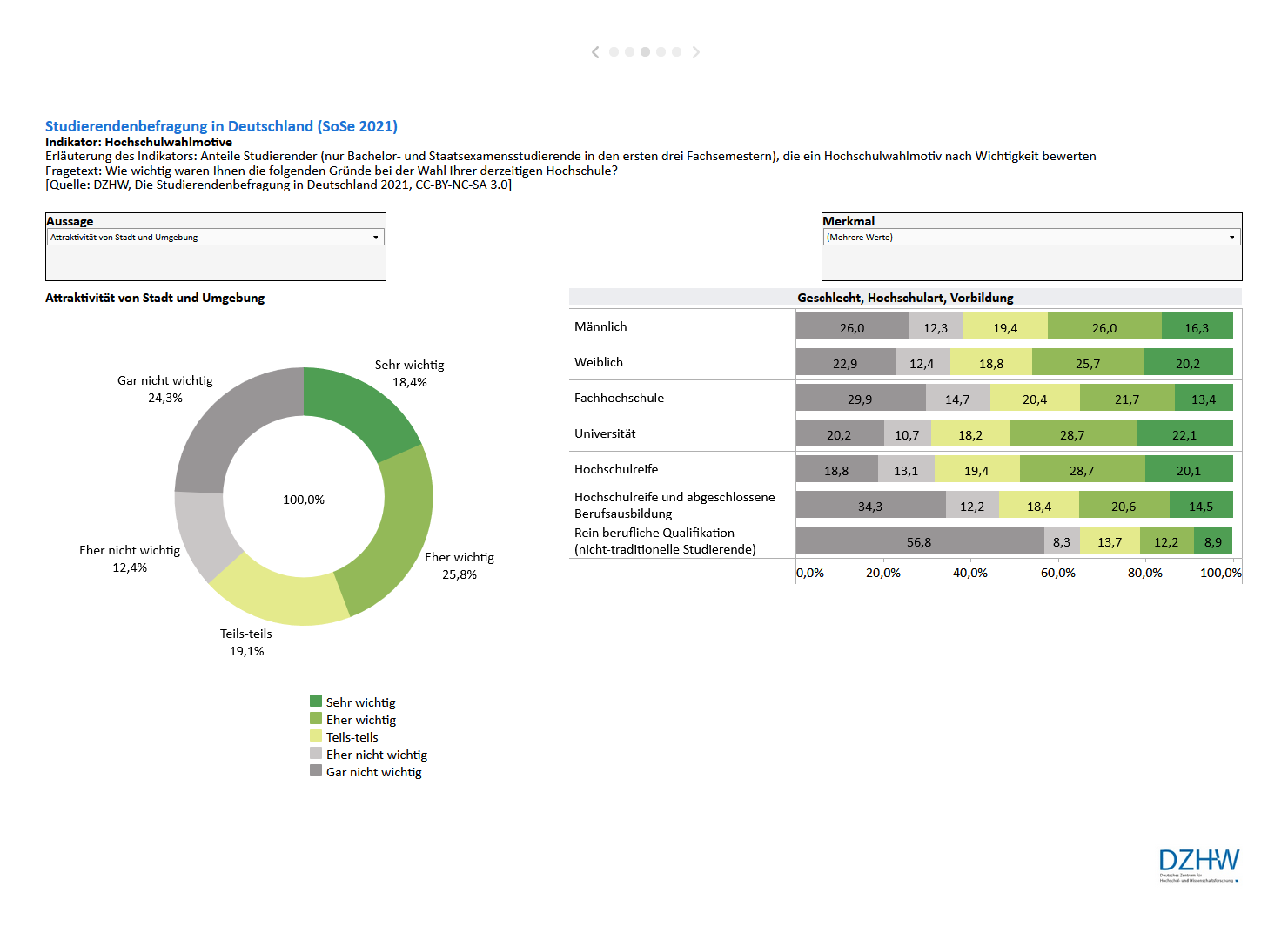This screenshot has height=940, width=1288.
Task: Click the Gar nicht wichtig legend swatch
Action: [316, 770]
